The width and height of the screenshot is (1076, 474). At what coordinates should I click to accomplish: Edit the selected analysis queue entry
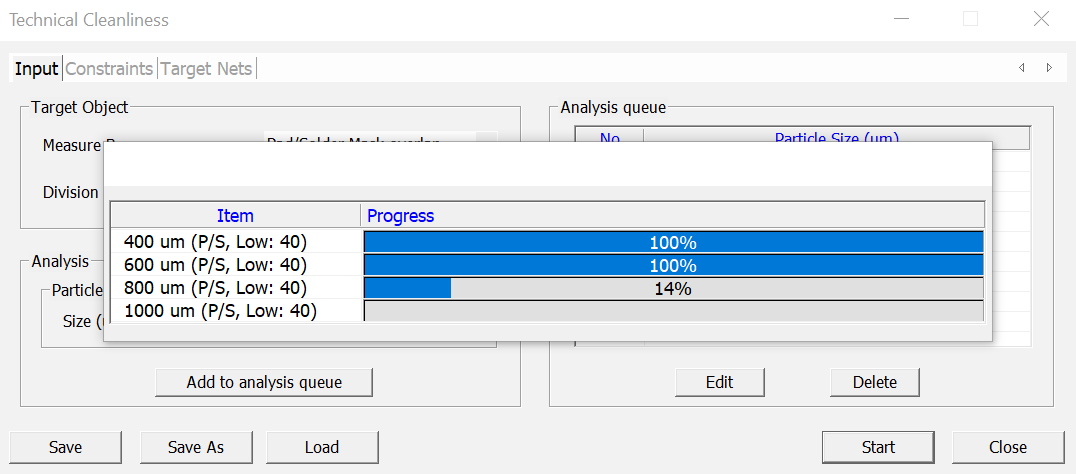click(x=719, y=382)
